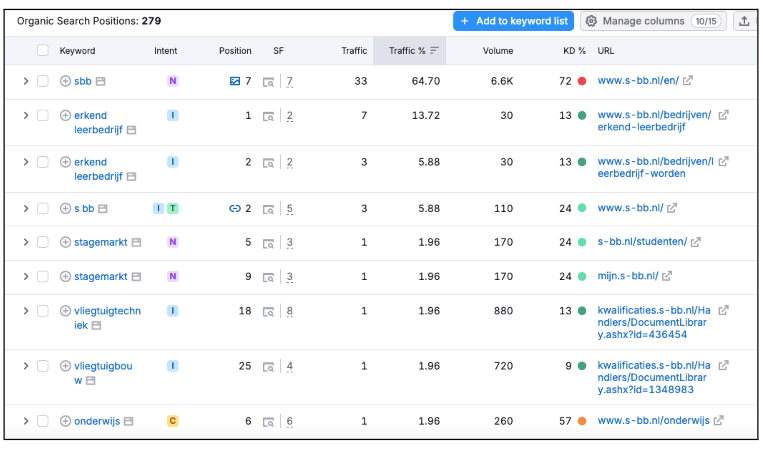
Task: Click add-keyword plus icon beside onderwijs
Action: click(65, 421)
